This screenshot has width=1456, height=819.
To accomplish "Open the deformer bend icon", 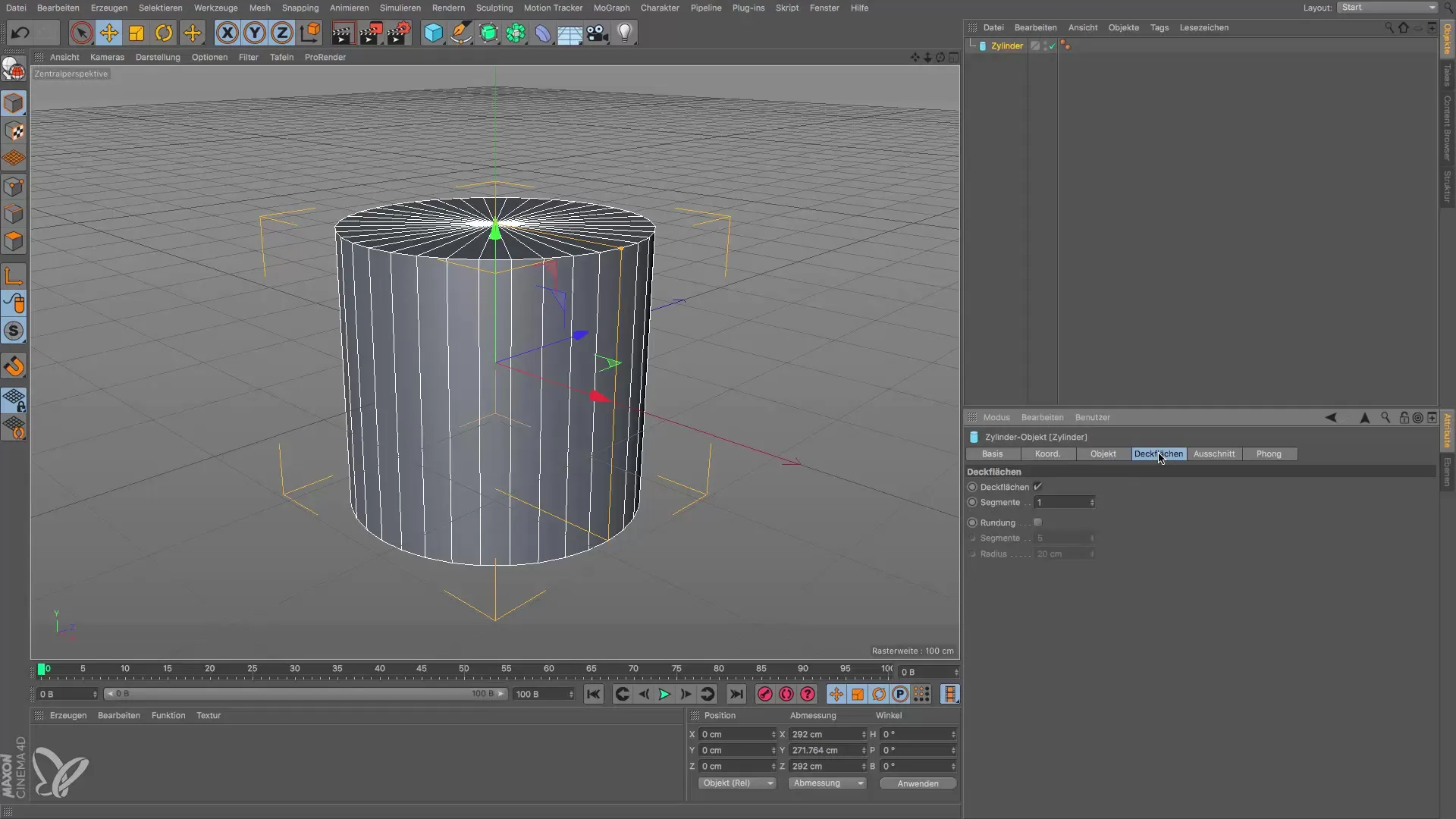I will 543,33.
